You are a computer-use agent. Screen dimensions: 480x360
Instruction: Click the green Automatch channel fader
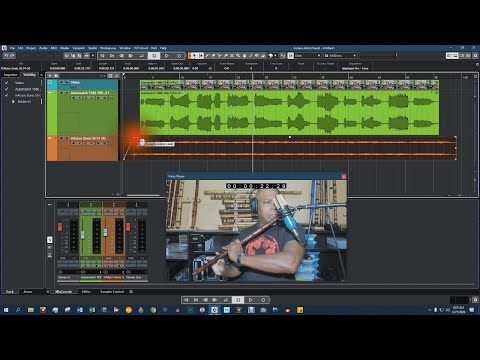pyautogui.click(x=83, y=235)
